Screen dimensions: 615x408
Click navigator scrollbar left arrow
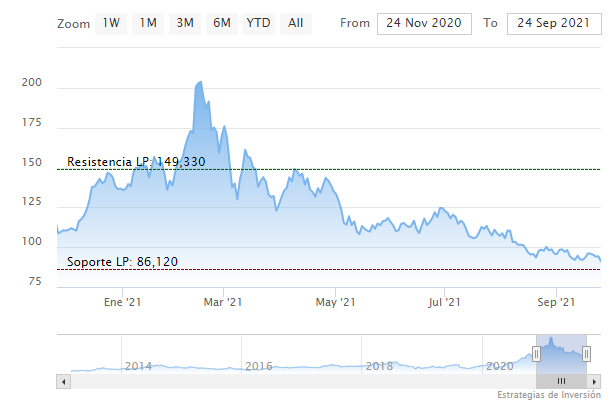pyautogui.click(x=64, y=381)
